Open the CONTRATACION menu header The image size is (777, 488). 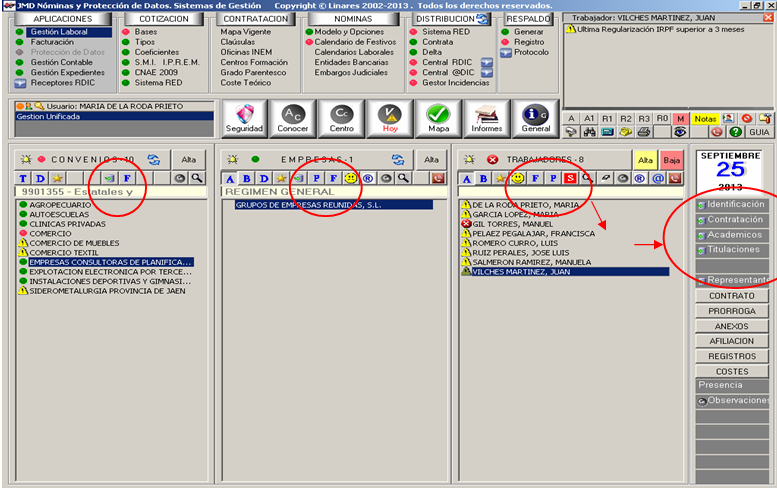pyautogui.click(x=256, y=19)
